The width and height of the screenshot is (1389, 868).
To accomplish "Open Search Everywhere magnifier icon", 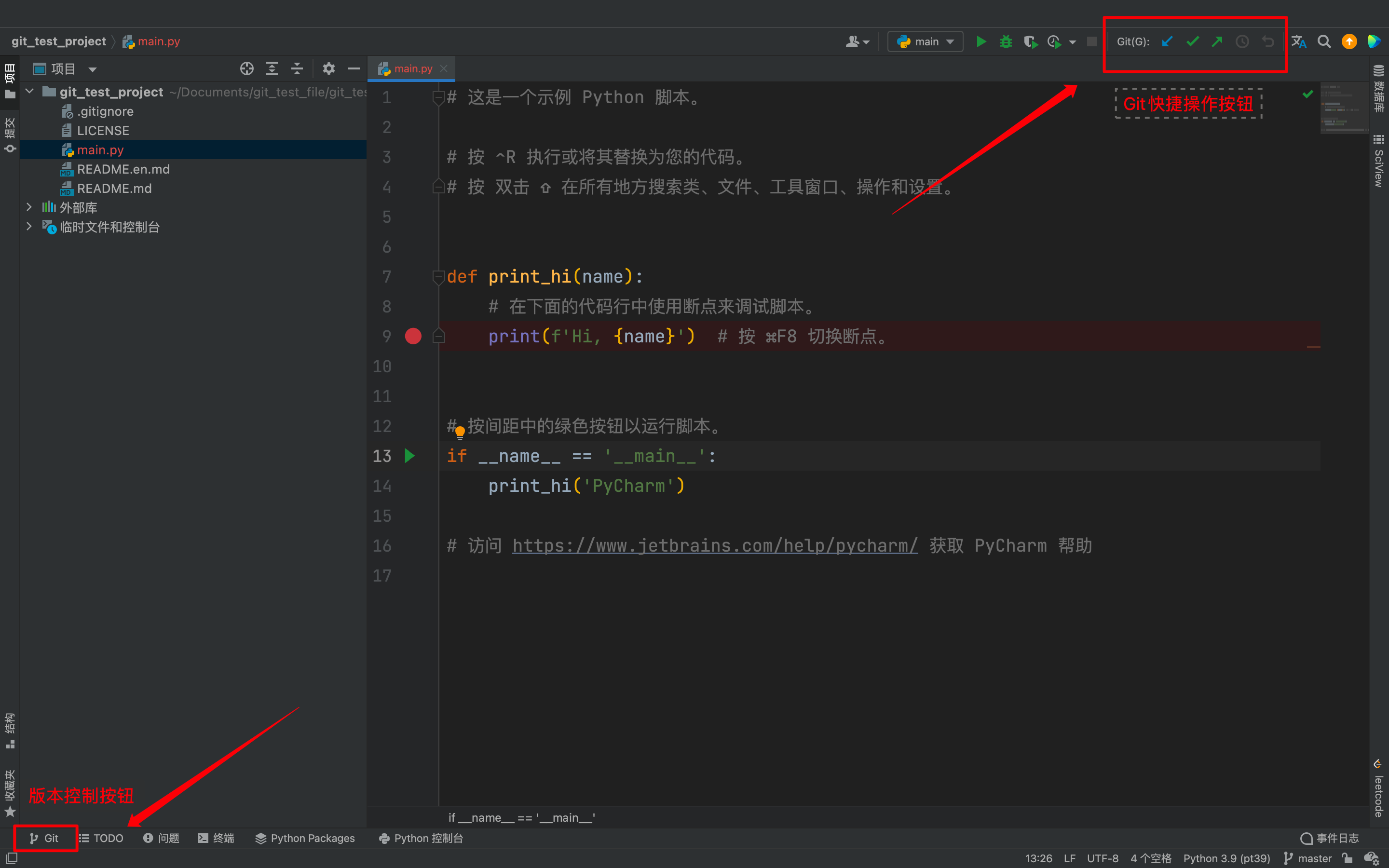I will [1324, 42].
